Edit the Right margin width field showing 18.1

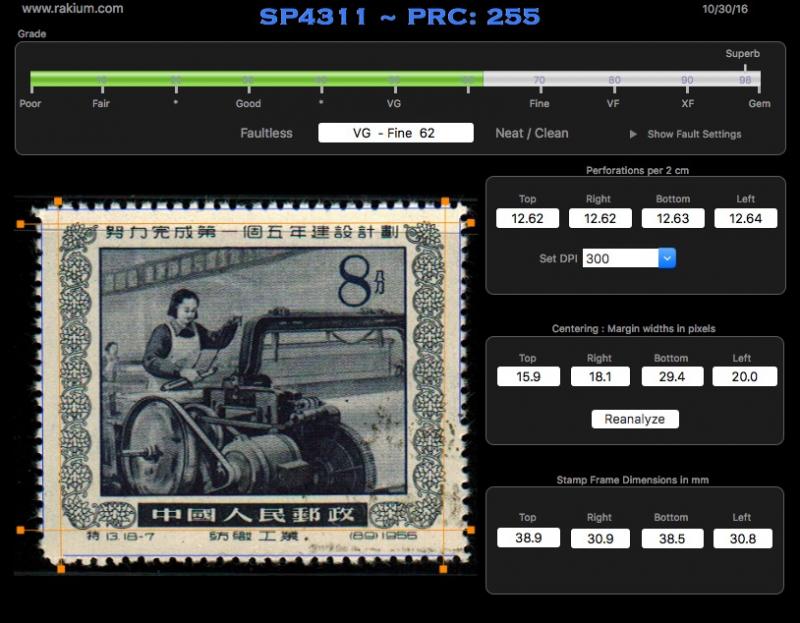pyautogui.click(x=599, y=376)
